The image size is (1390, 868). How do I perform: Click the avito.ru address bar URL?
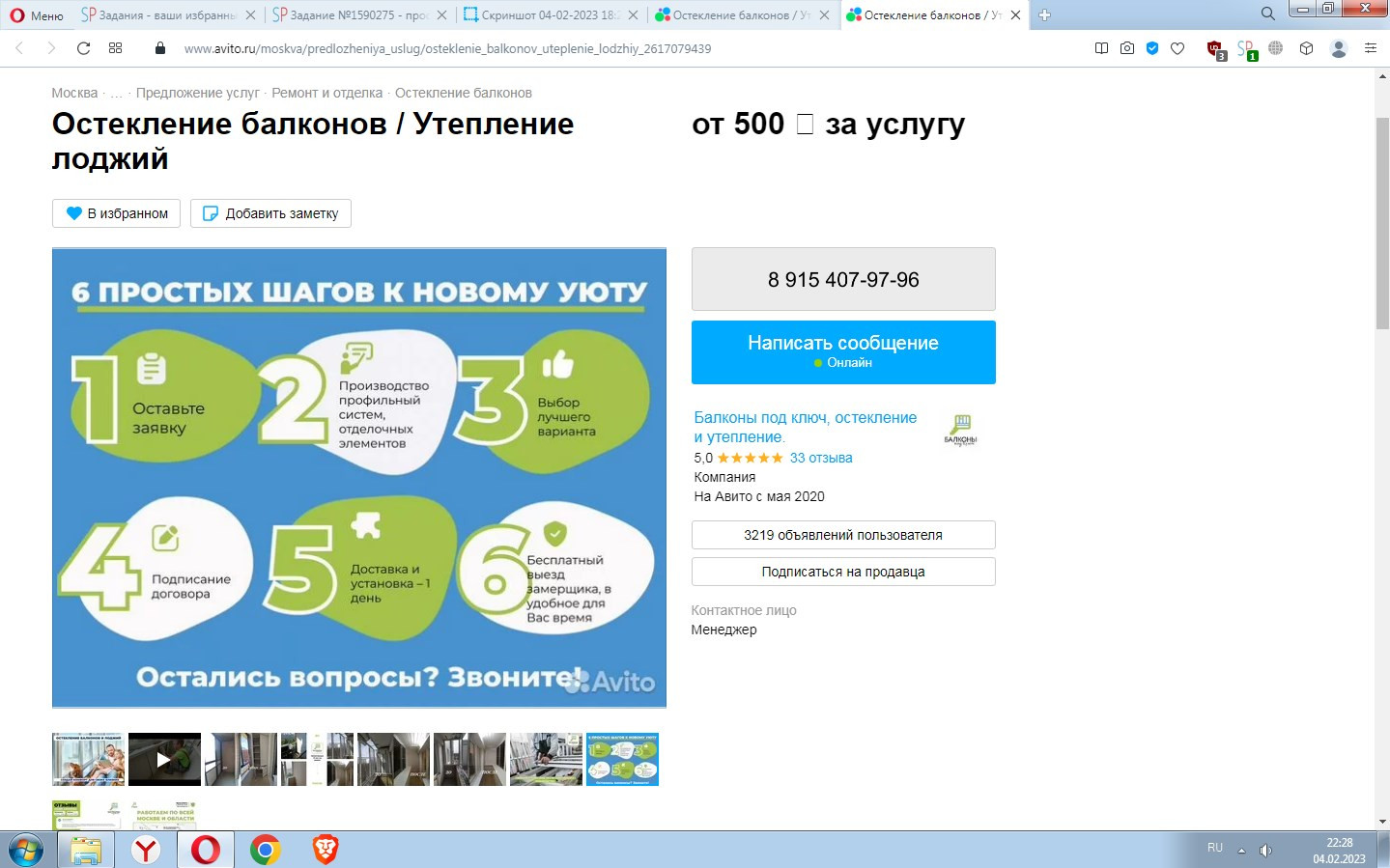point(447,48)
